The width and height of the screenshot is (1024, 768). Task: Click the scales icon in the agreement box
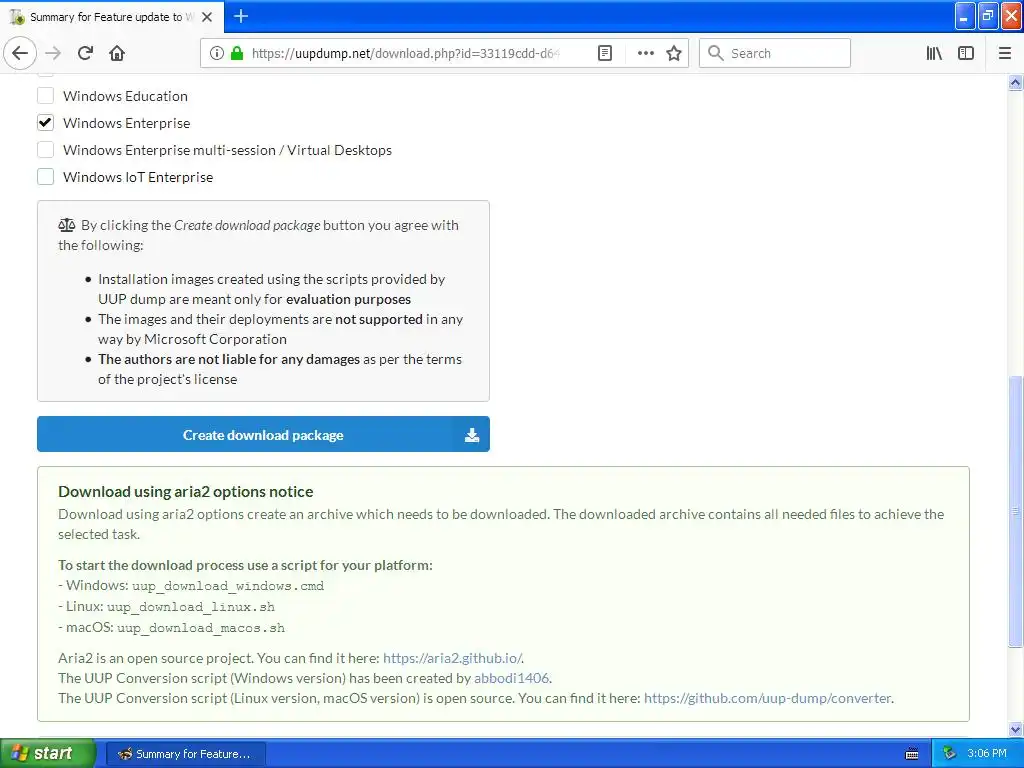click(x=67, y=225)
